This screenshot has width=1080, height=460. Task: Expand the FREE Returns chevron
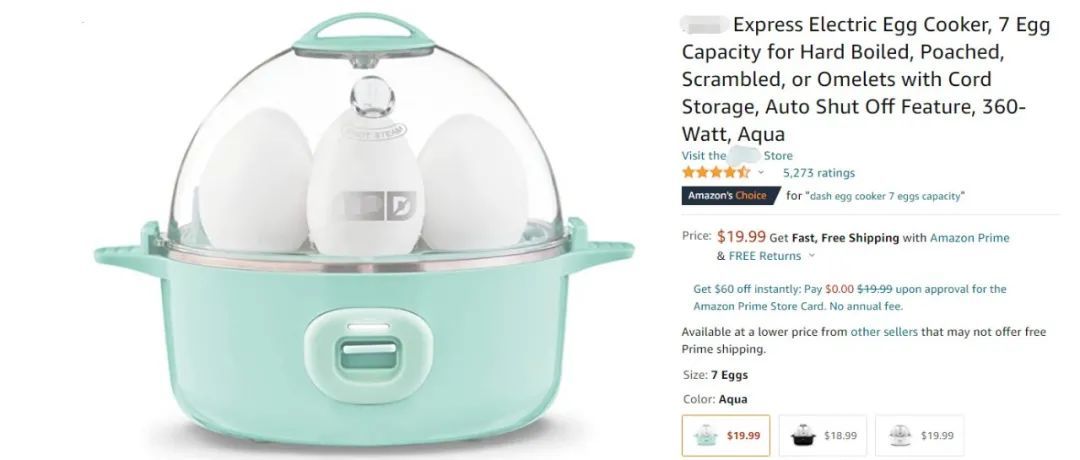tap(811, 255)
